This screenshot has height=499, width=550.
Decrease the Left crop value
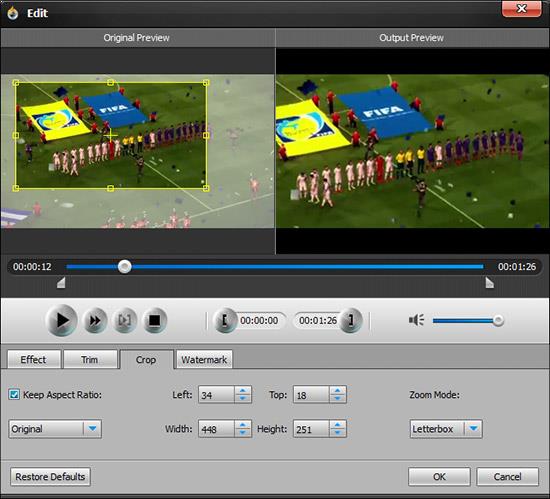(x=243, y=399)
